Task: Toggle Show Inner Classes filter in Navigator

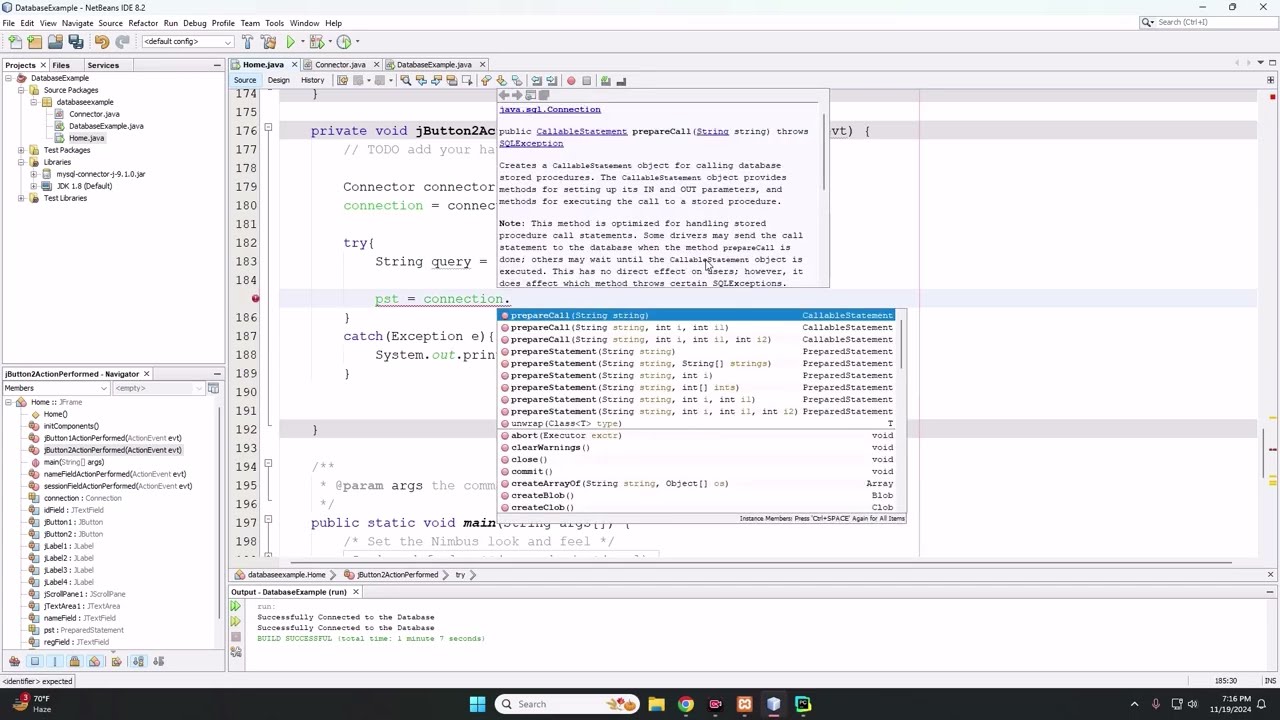Action: pyautogui.click(x=95, y=661)
